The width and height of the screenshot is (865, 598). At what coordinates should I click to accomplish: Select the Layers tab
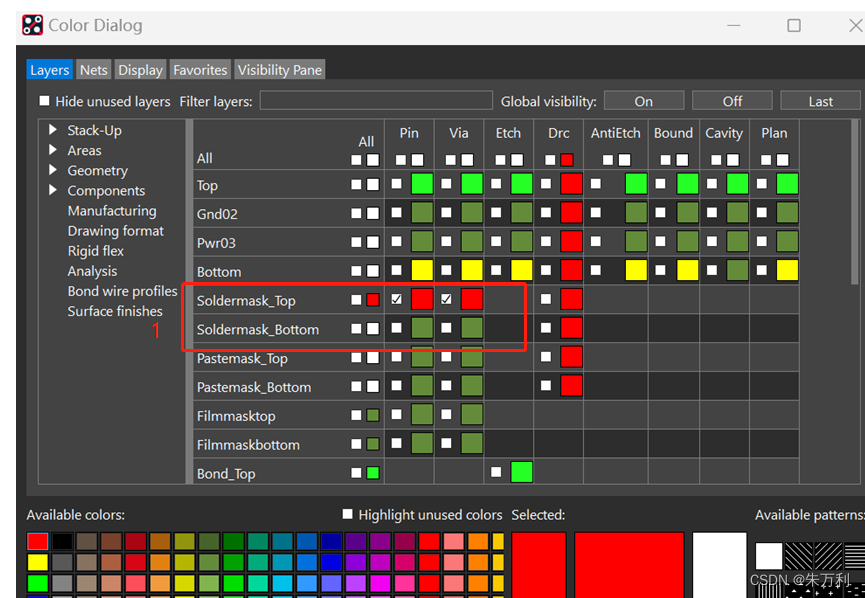(x=50, y=70)
